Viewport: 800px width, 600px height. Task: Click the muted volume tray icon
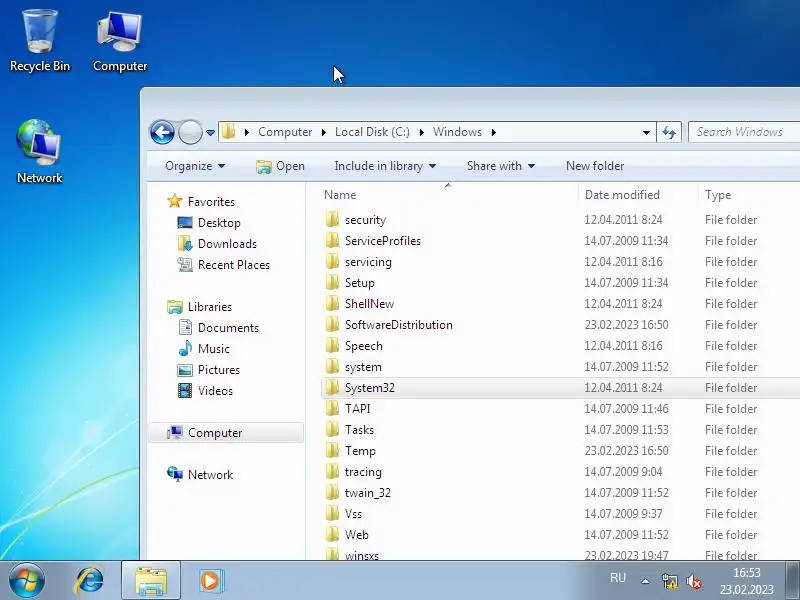click(x=694, y=581)
